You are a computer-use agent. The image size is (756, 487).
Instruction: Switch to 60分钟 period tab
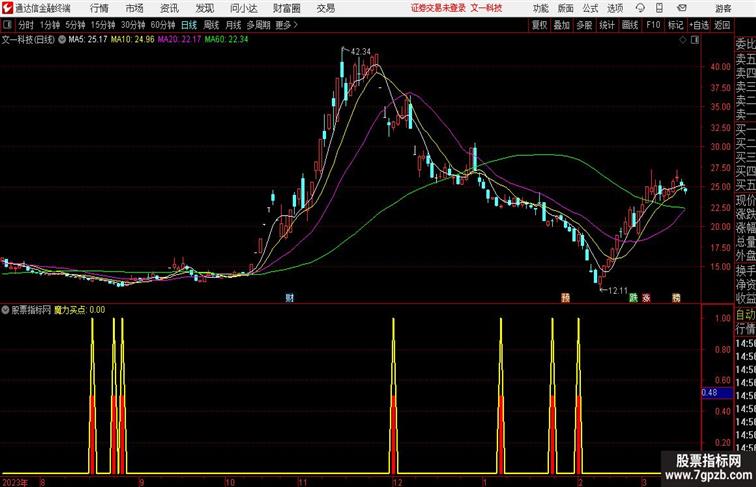tap(163, 25)
